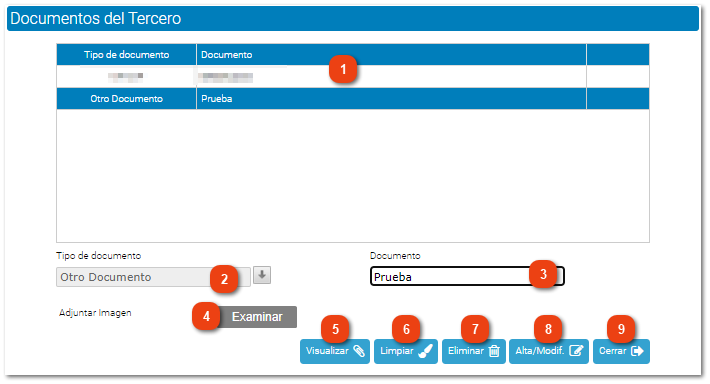Select the blurred first document row
The height and width of the screenshot is (384, 710).
353,77
